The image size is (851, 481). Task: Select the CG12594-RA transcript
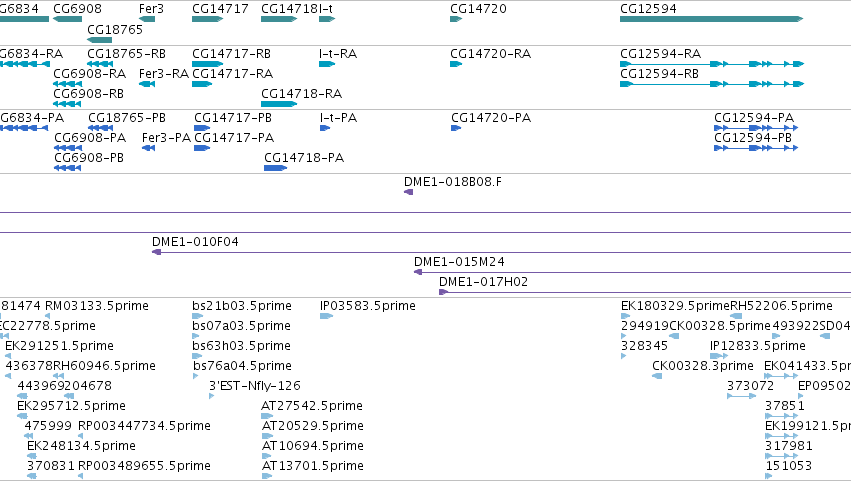pyautogui.click(x=712, y=64)
